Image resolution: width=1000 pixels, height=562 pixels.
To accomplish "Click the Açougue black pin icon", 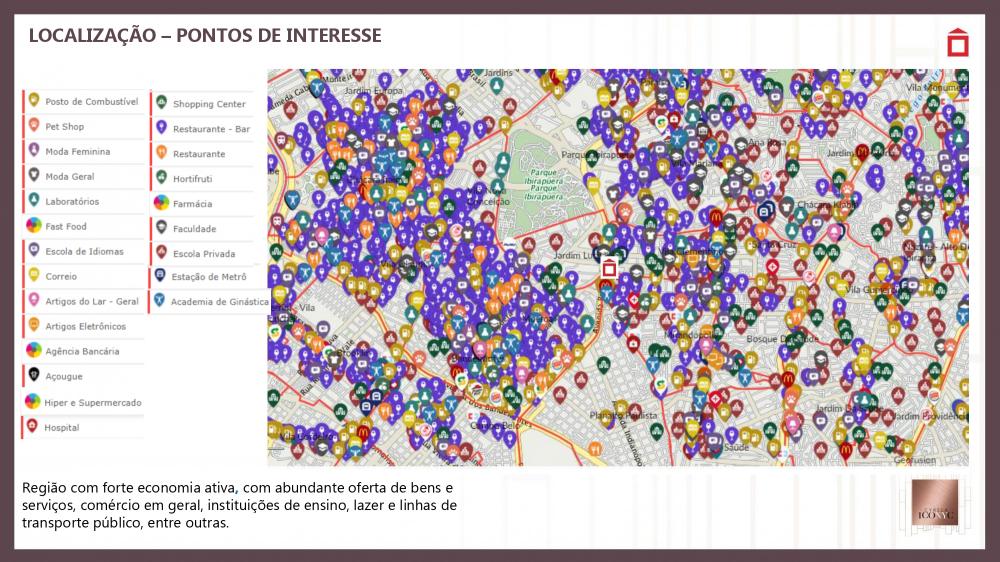I will [33, 376].
